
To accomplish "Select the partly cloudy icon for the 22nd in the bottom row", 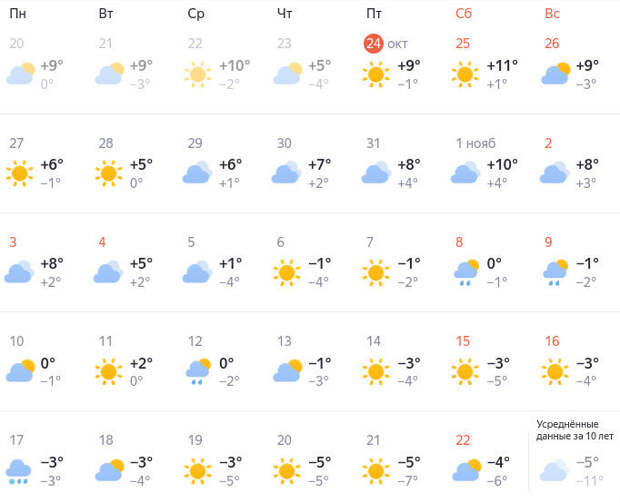I will (465, 470).
